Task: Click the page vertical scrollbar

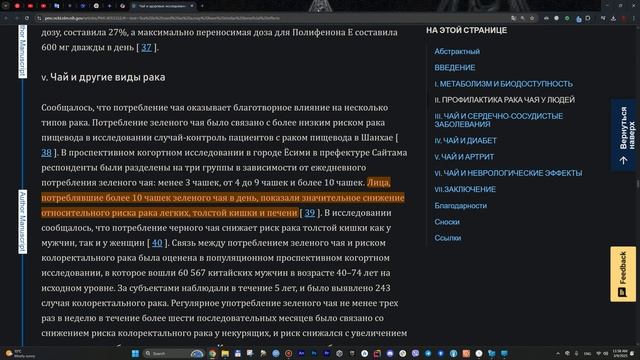Action: 638,184
